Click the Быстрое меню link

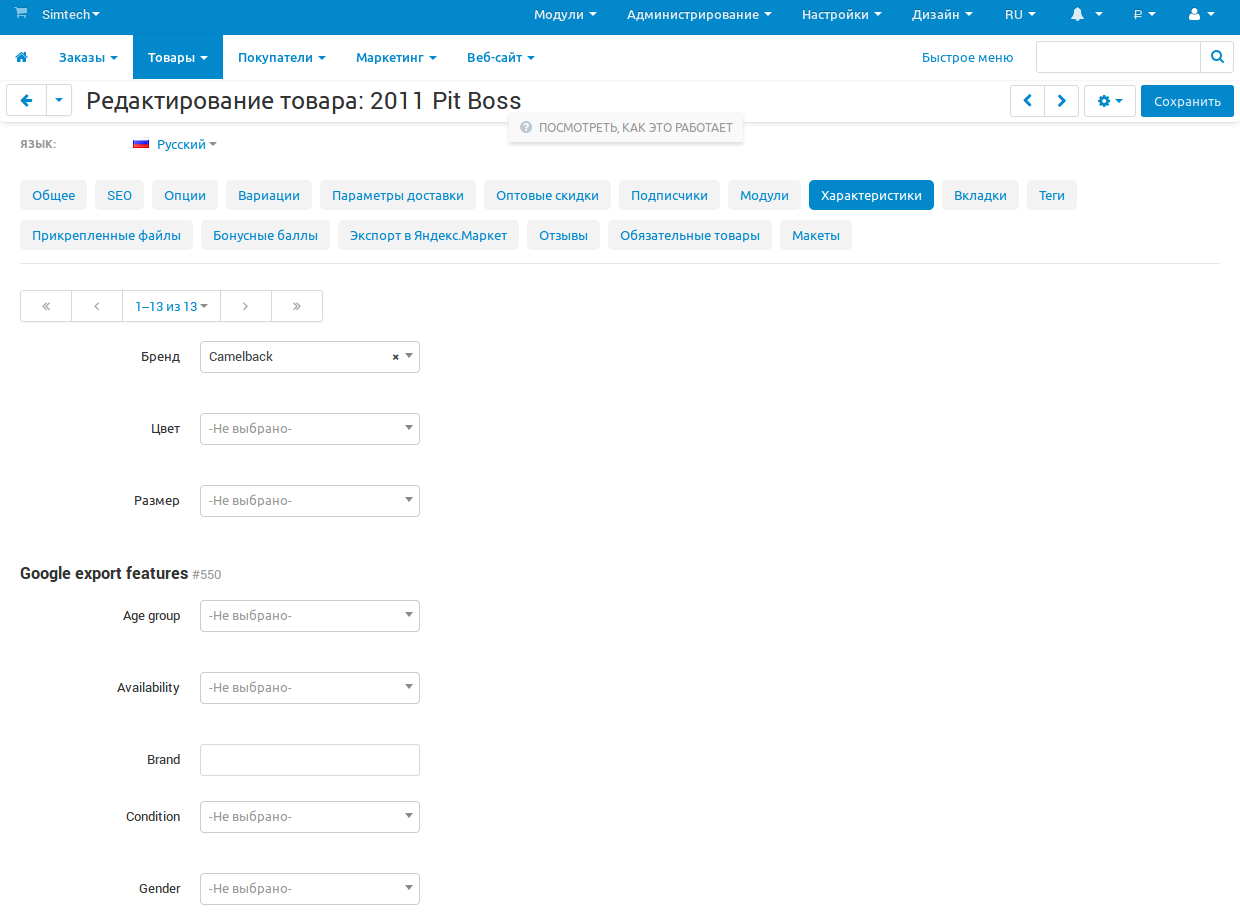pyautogui.click(x=967, y=58)
